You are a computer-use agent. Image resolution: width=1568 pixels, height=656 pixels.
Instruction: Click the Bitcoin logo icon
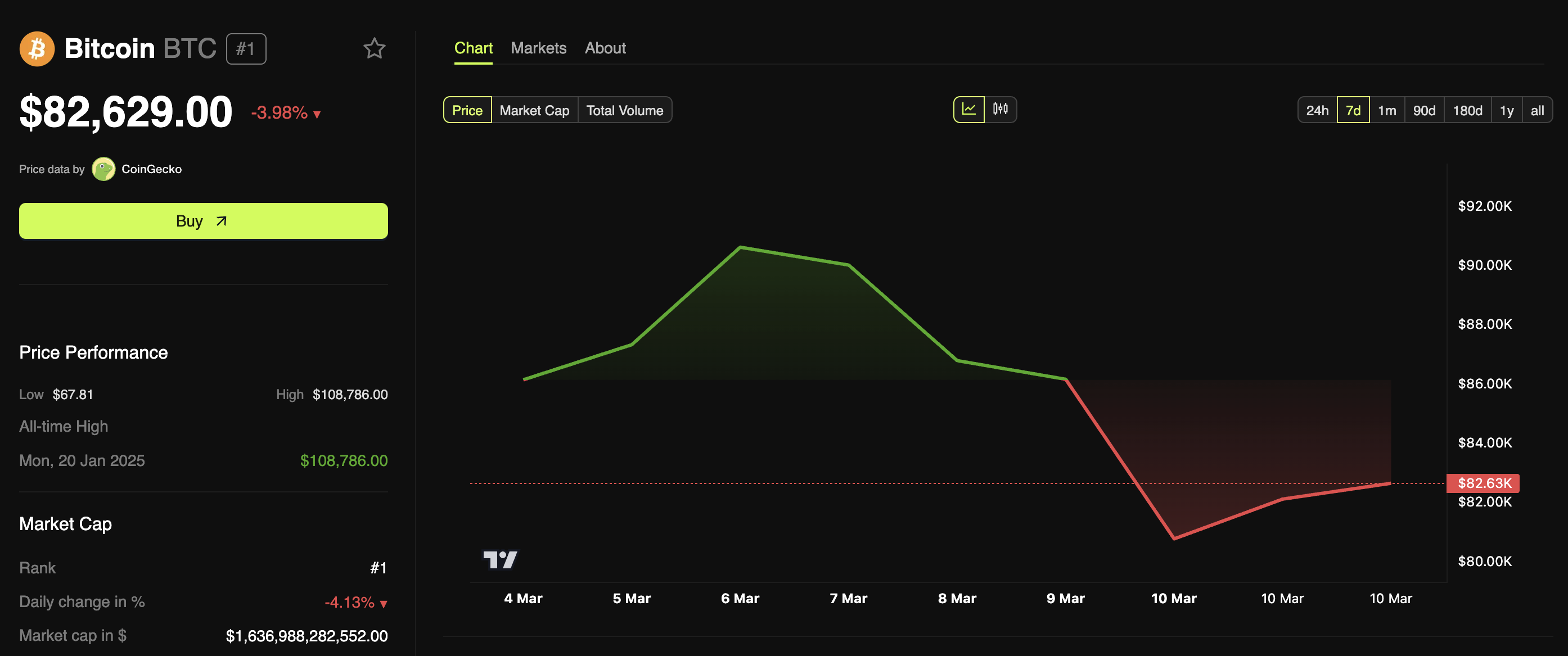[37, 49]
